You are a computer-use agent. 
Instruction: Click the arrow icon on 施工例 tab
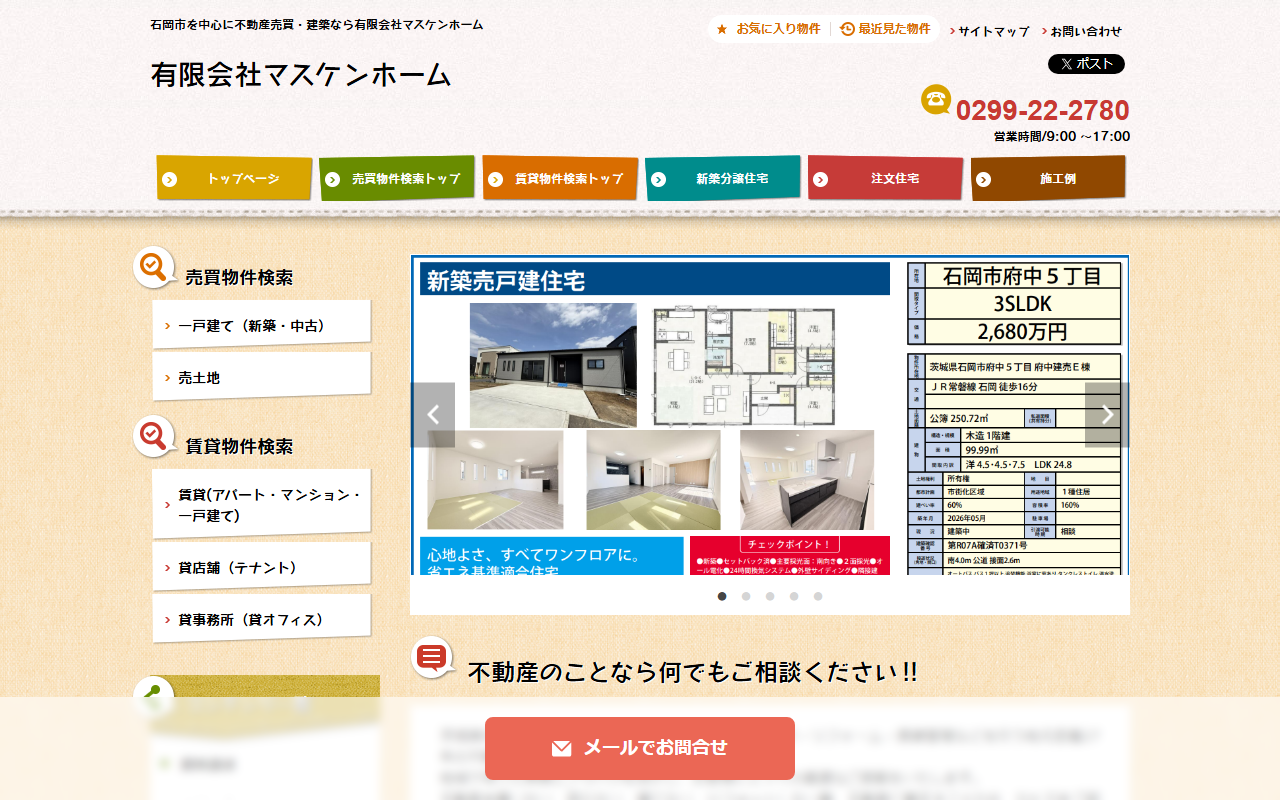[984, 180]
